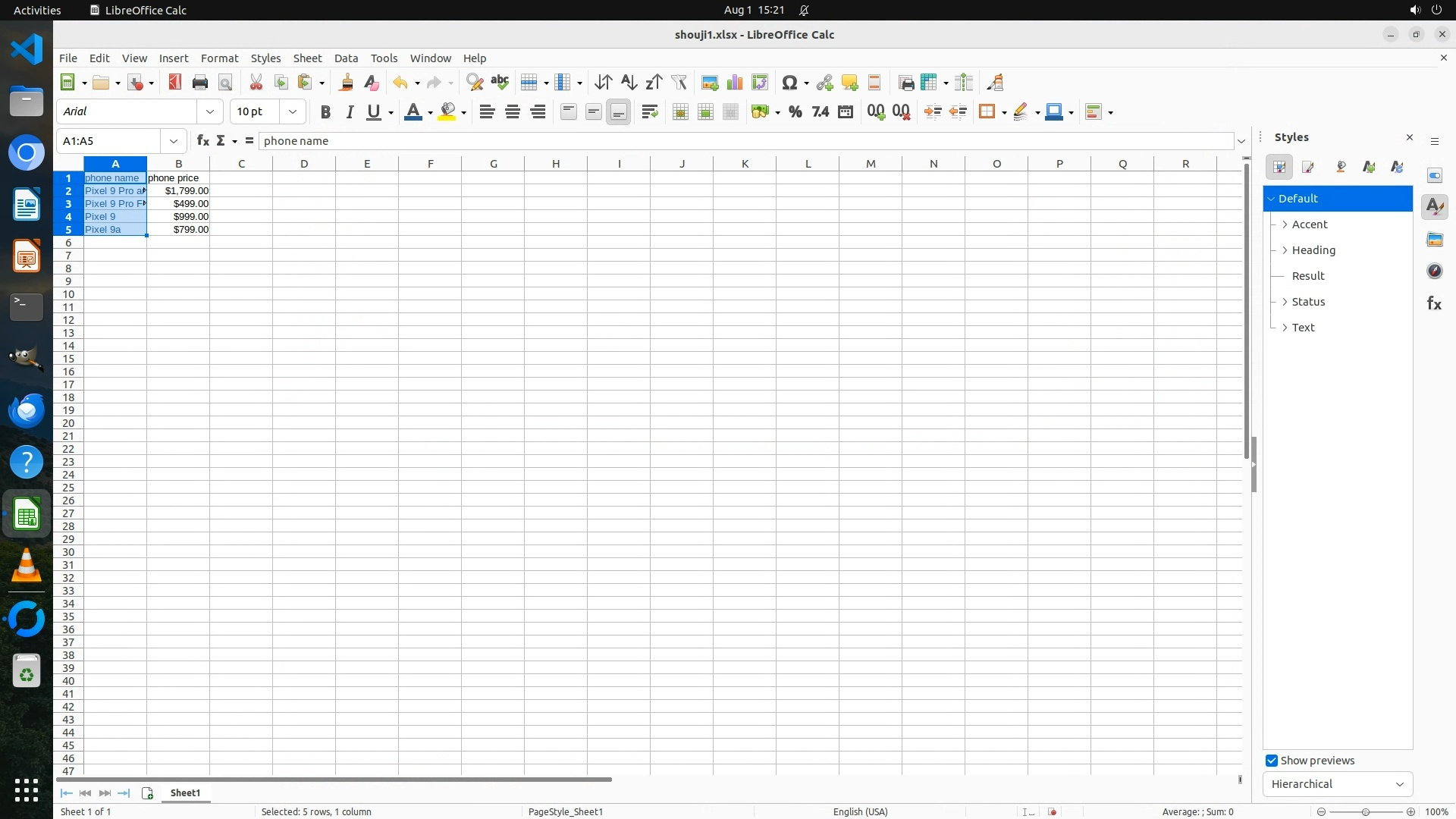Click the Insert Chart icon
The image size is (1456, 819).
point(734,83)
